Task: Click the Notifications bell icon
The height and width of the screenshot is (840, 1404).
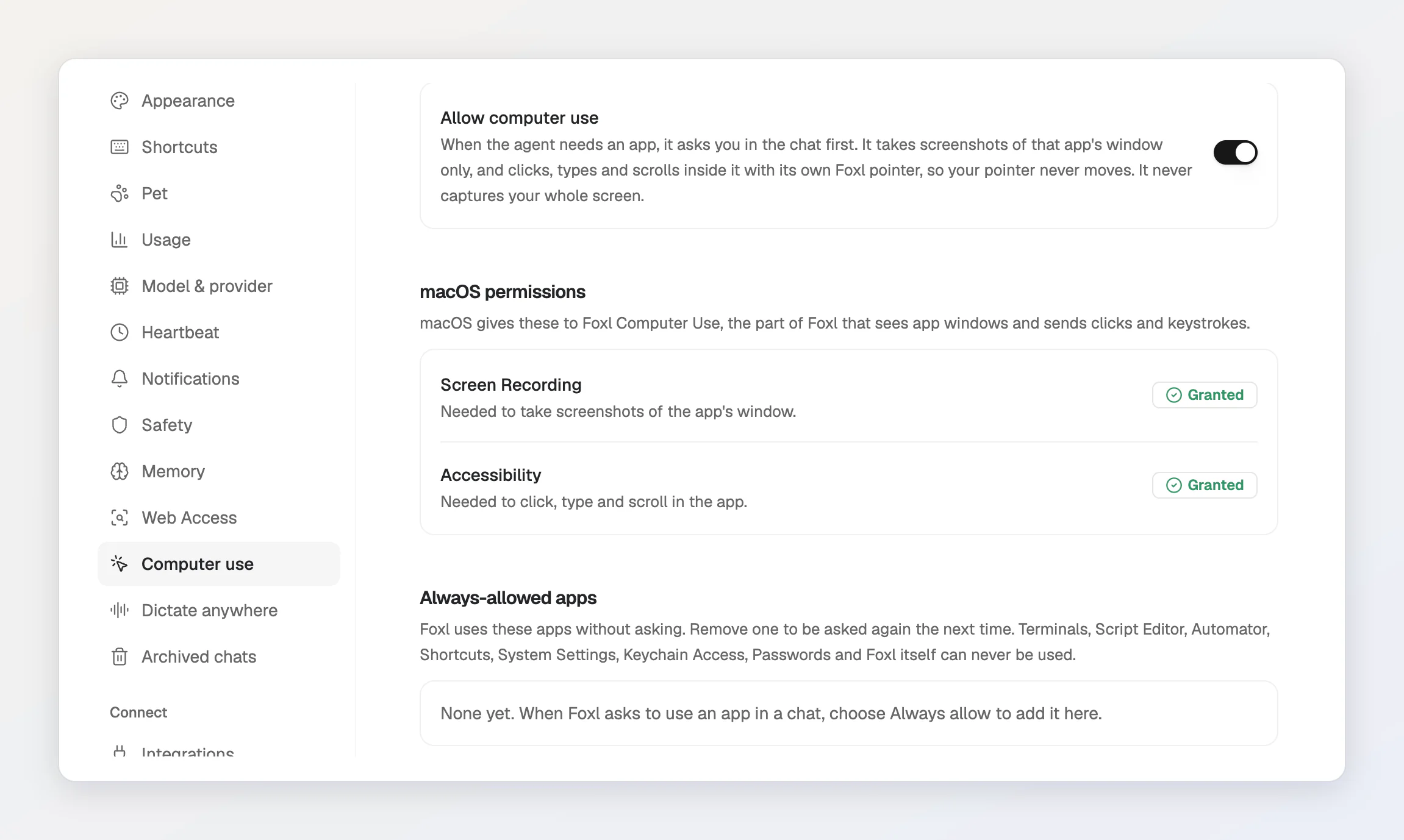Action: [120, 379]
